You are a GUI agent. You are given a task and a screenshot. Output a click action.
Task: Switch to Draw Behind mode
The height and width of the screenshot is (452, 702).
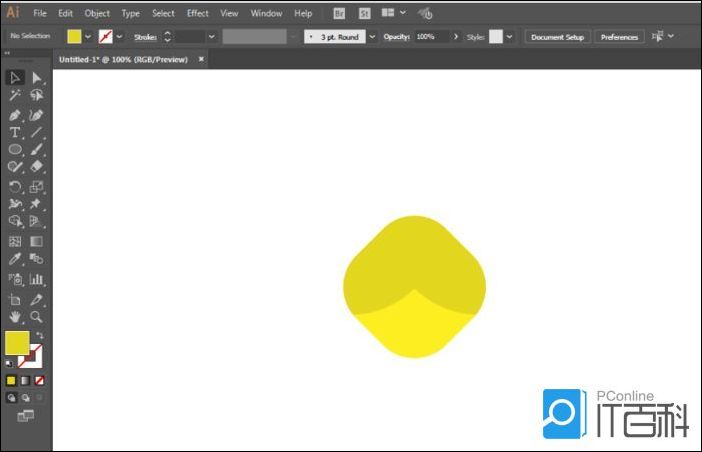(26, 397)
